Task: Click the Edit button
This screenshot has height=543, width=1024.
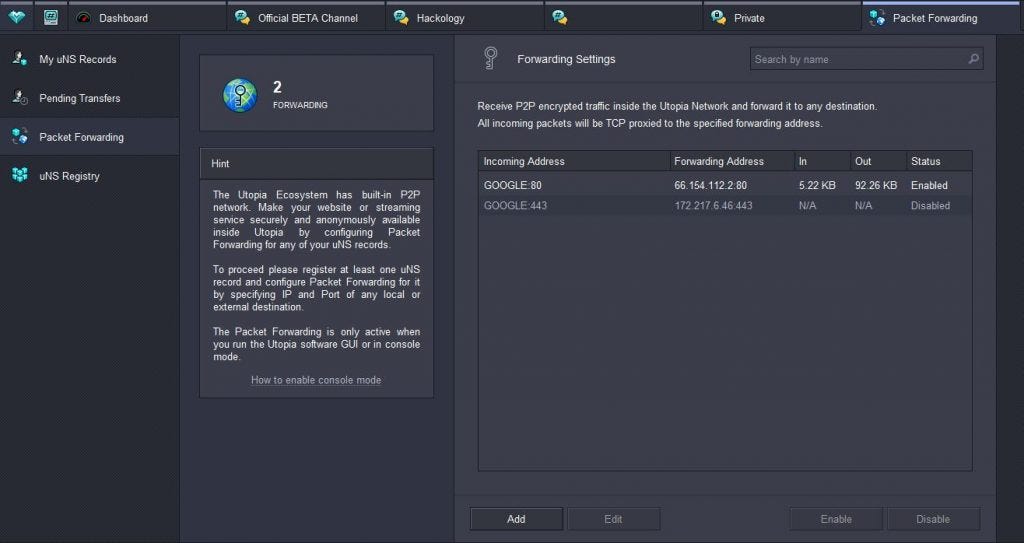Action: (x=613, y=519)
